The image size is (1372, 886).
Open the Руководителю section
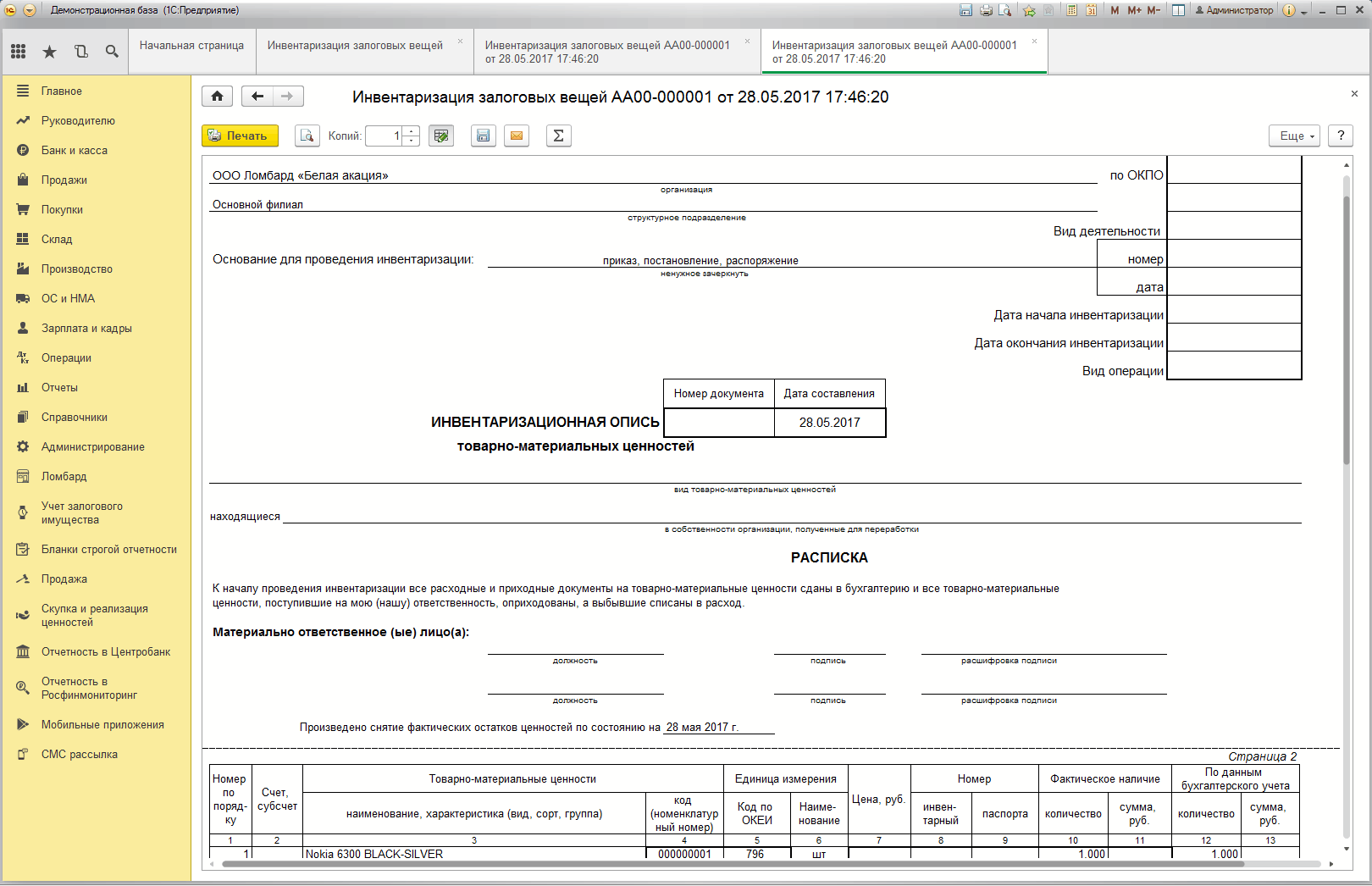pos(96,120)
